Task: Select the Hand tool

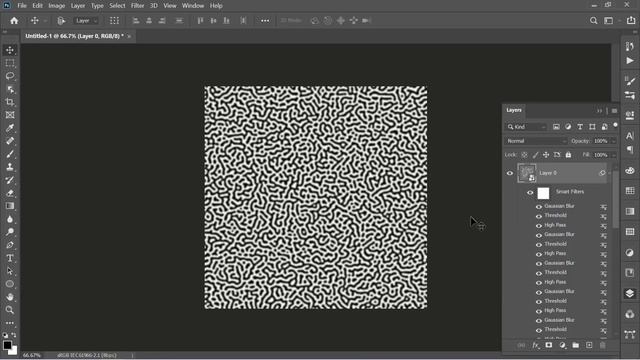Action: click(10, 297)
